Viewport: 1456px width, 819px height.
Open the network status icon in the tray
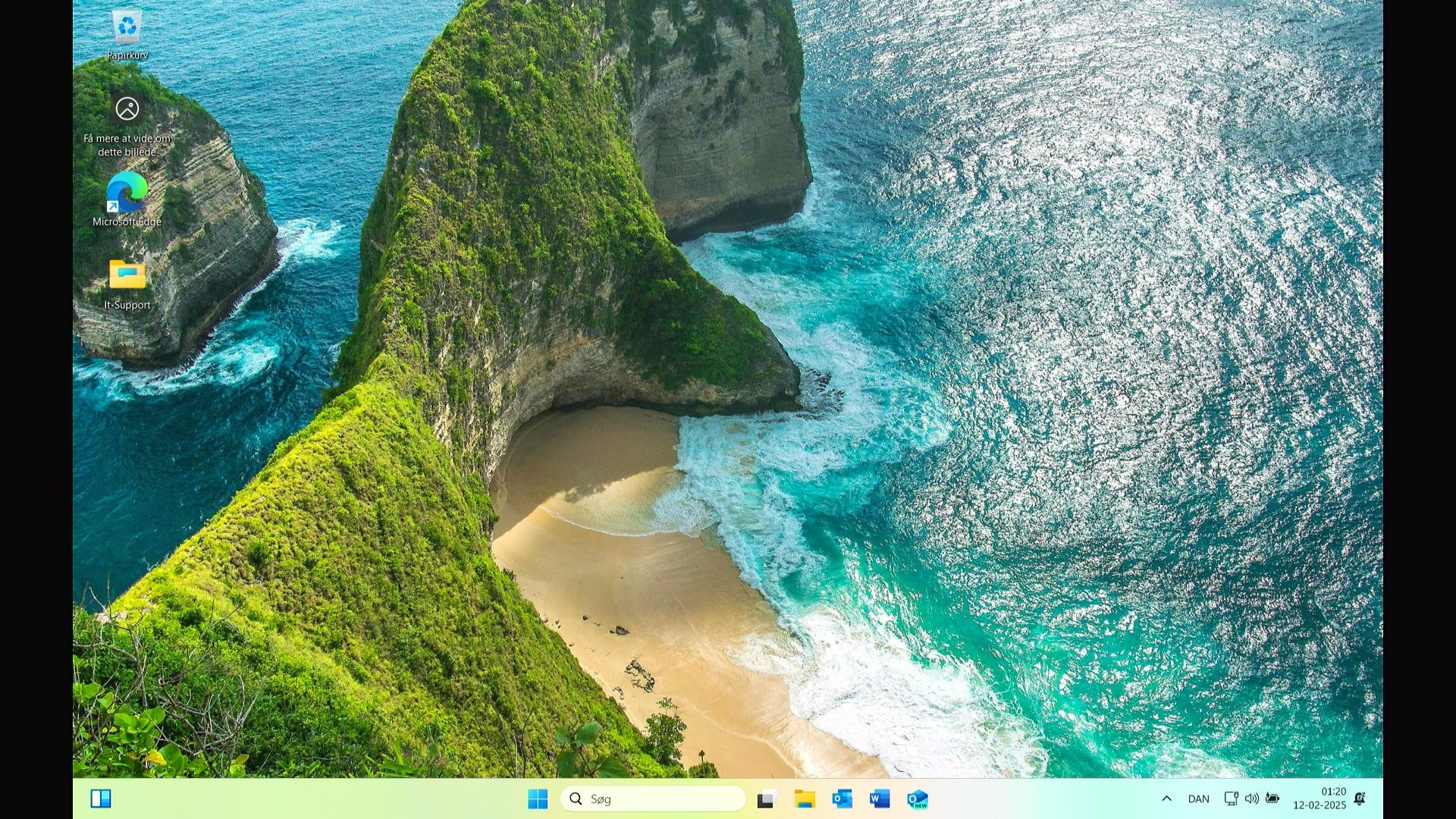click(1232, 799)
